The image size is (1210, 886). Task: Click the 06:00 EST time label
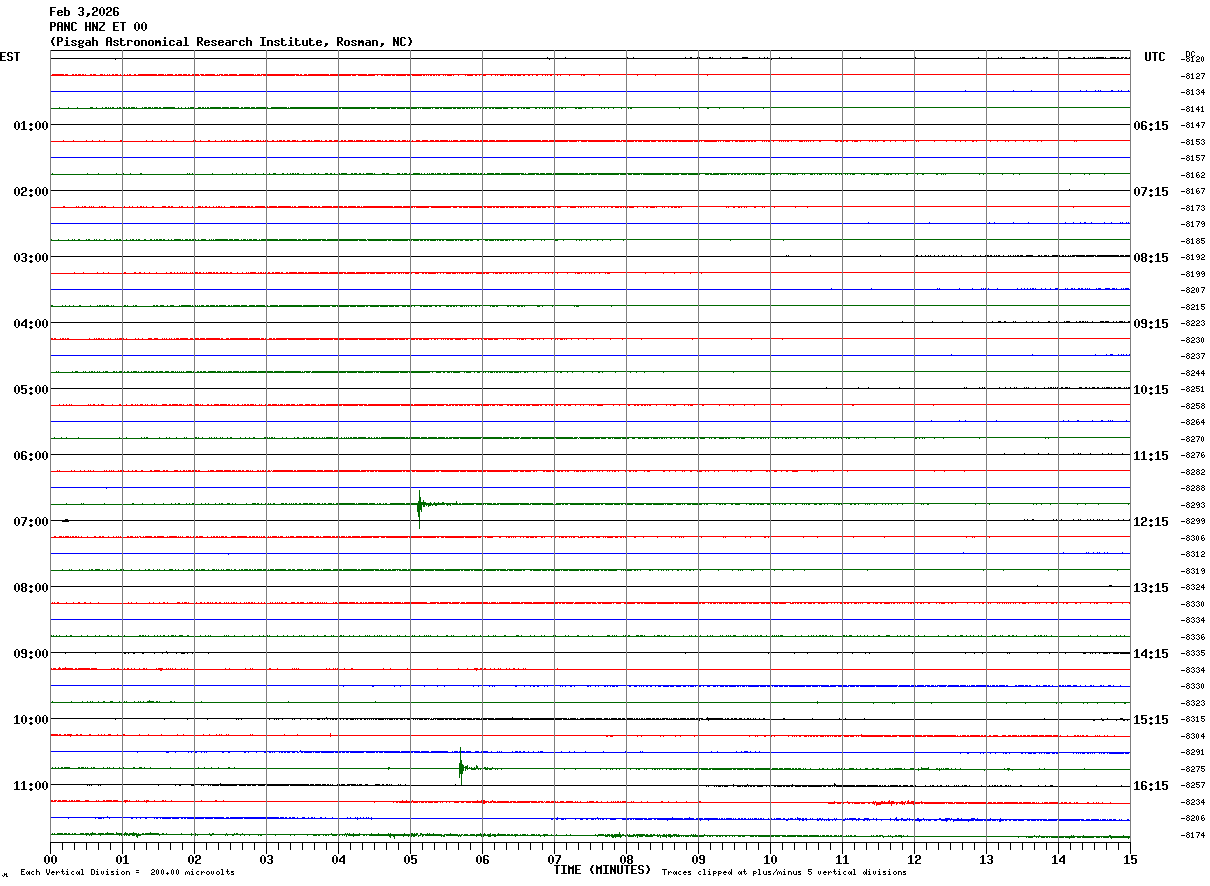pos(31,456)
